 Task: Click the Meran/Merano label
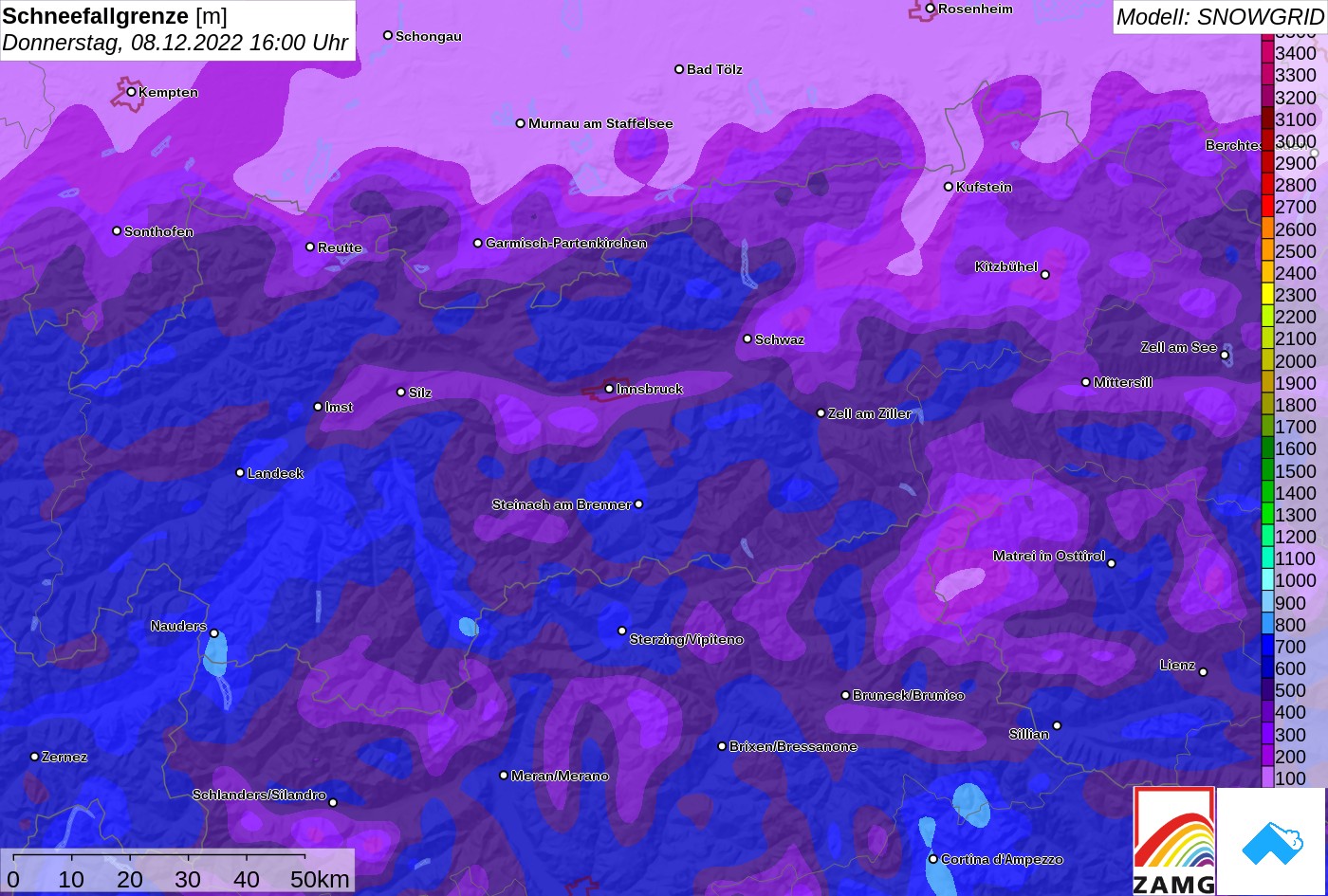(x=560, y=777)
